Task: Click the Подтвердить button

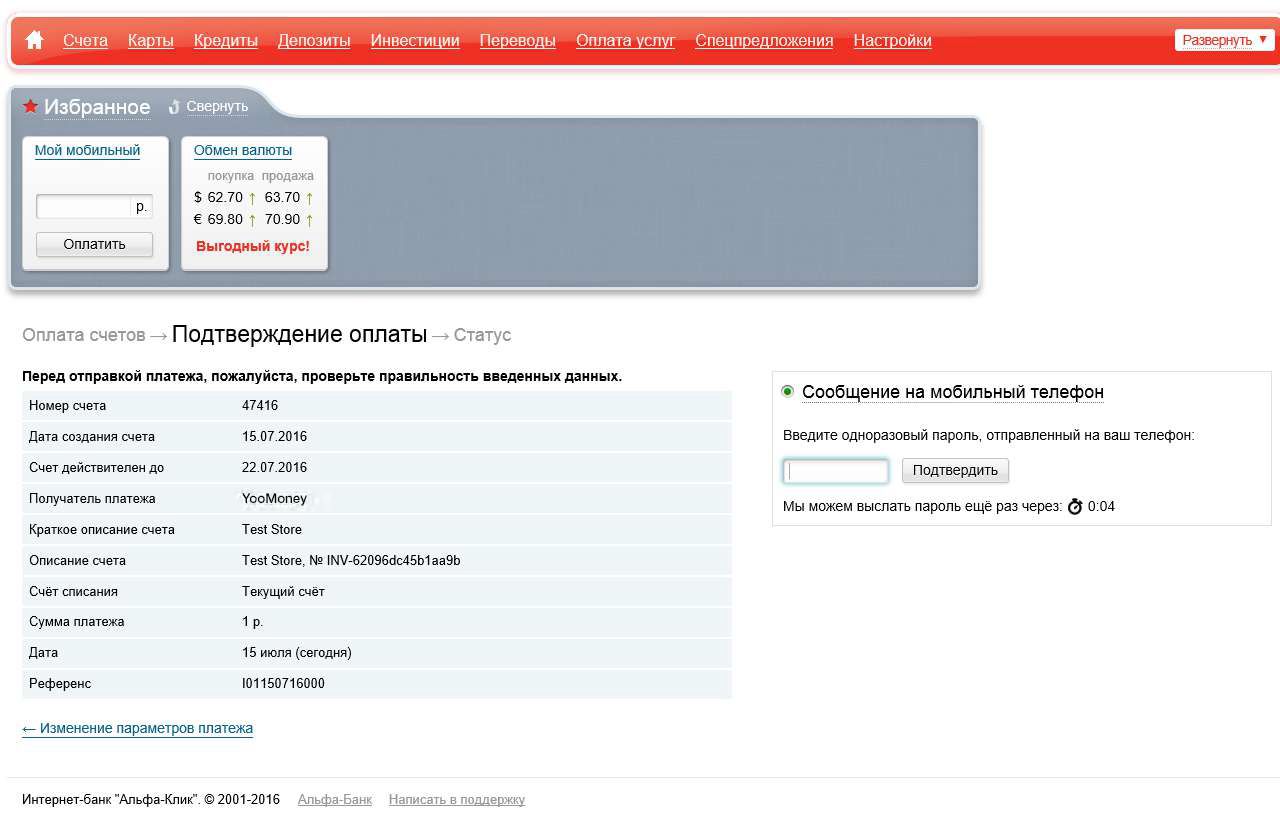Action: point(956,470)
